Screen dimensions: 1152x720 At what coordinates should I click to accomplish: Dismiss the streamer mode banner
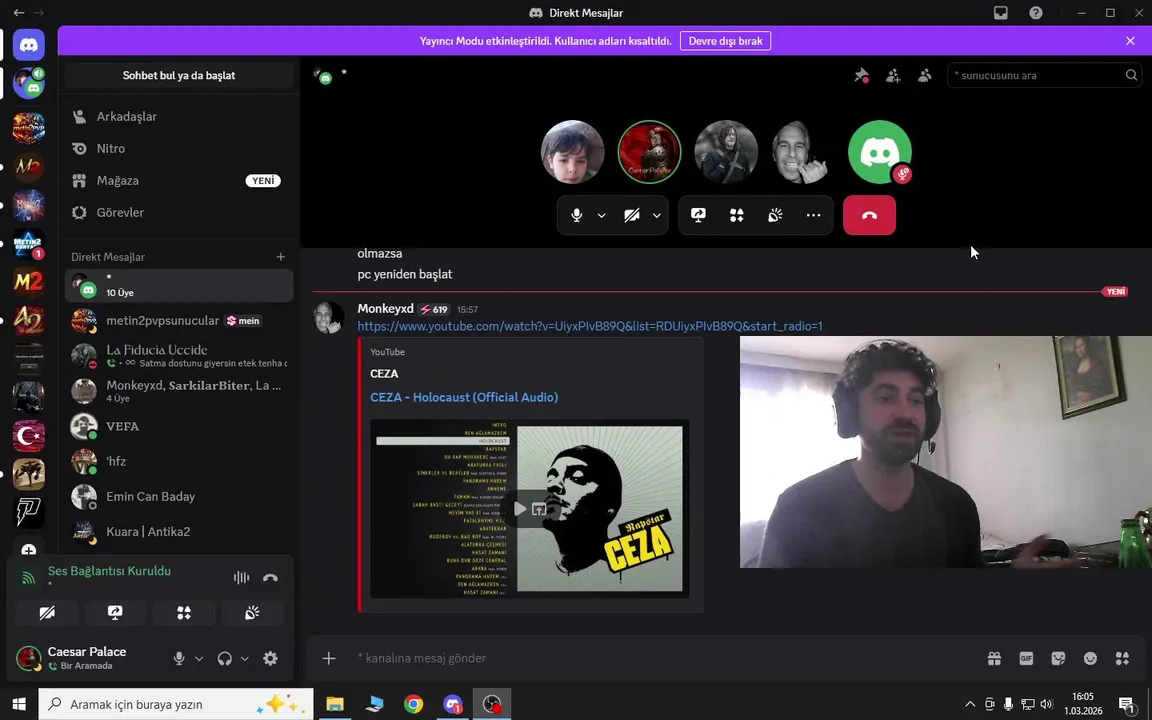click(1130, 41)
